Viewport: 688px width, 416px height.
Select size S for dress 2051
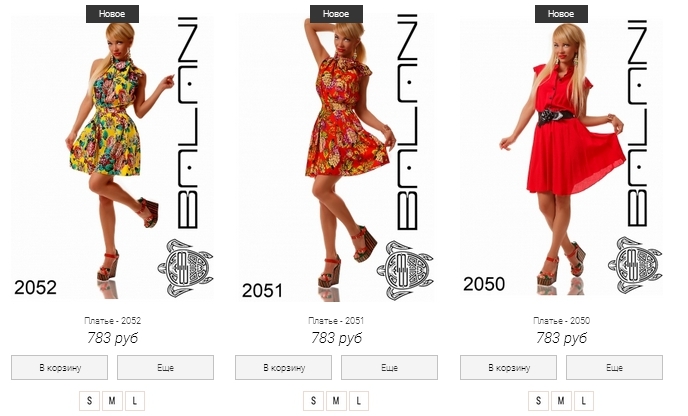pyautogui.click(x=313, y=401)
